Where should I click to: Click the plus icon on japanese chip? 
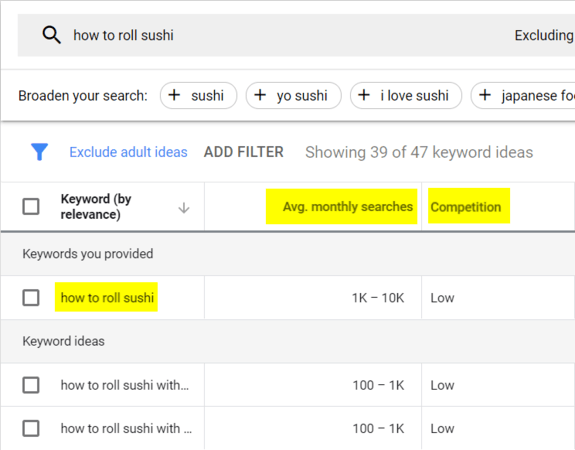coord(485,95)
